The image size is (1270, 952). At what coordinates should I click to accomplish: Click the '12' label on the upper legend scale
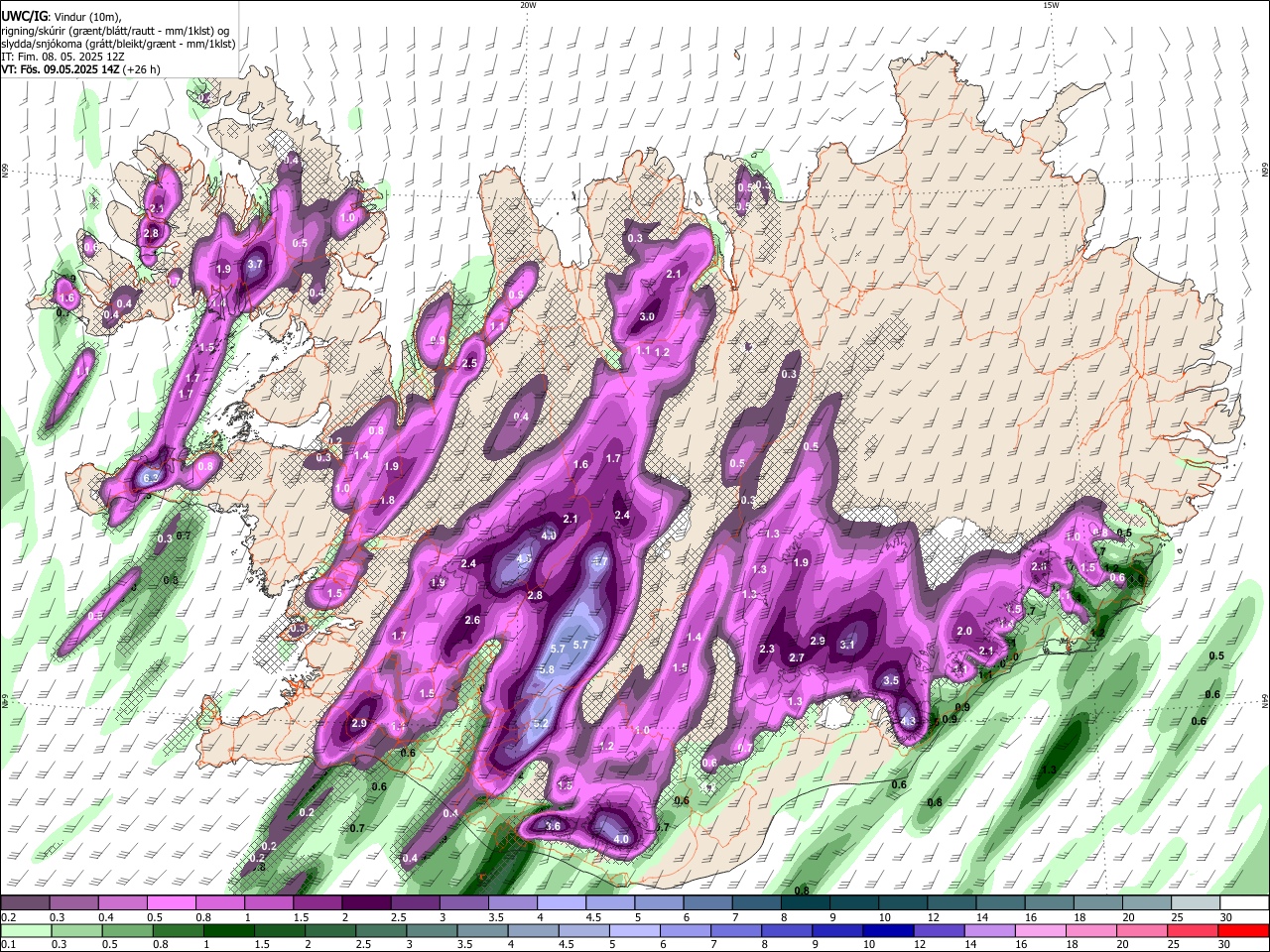[x=933, y=917]
